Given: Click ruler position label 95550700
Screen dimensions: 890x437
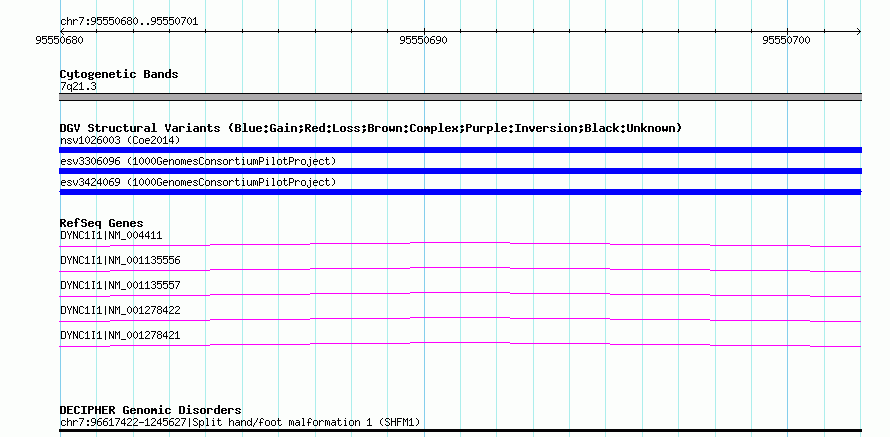Looking at the screenshot, I should click(787, 40).
